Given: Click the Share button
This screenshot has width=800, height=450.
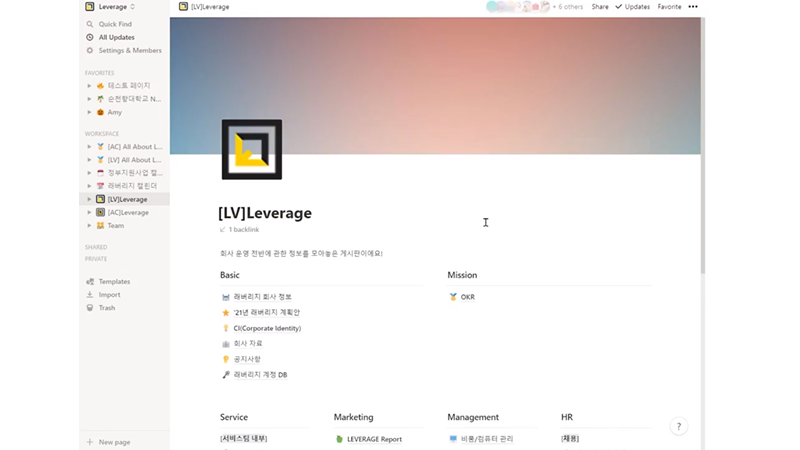Looking at the screenshot, I should click(x=599, y=7).
